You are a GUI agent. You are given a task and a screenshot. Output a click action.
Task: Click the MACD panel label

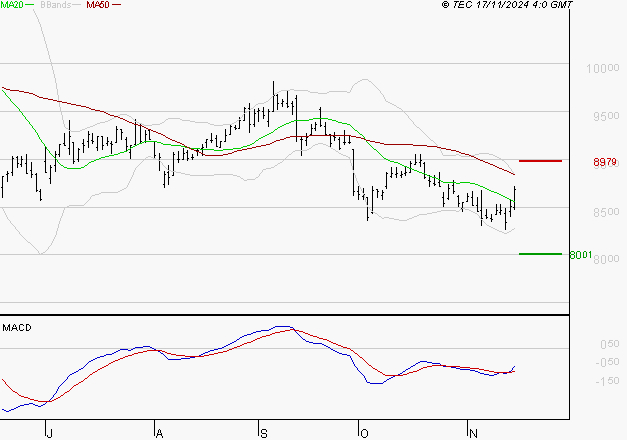17,328
